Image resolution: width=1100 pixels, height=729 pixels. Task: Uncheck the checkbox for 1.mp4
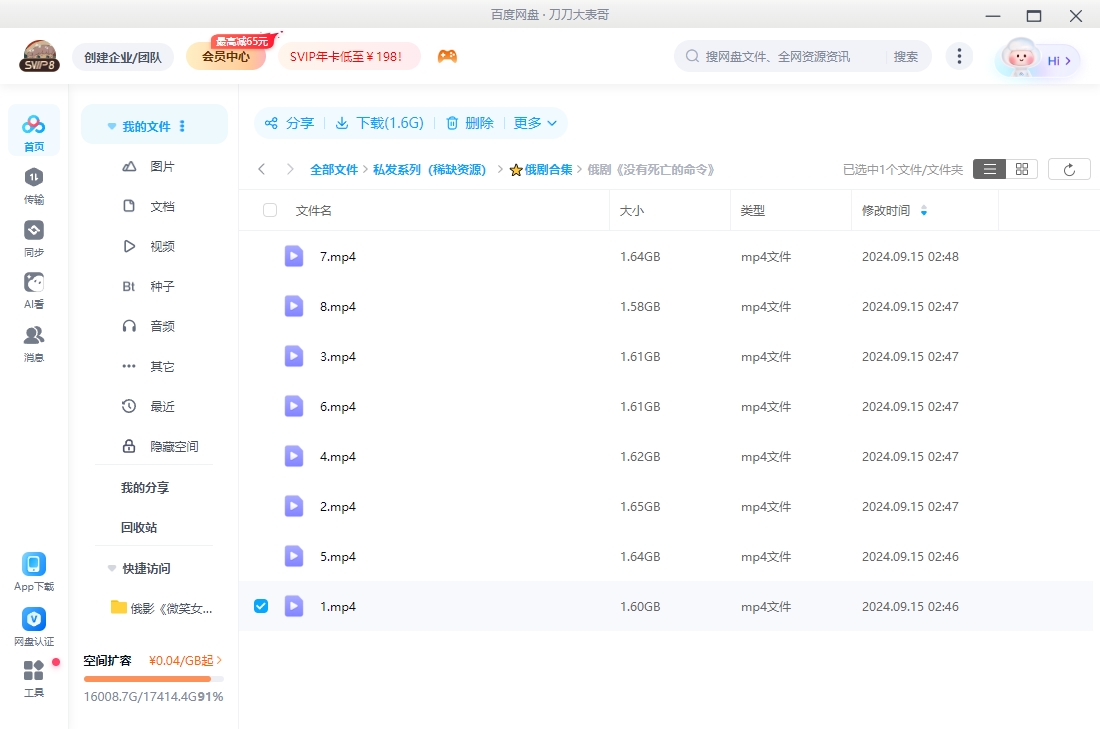261,606
